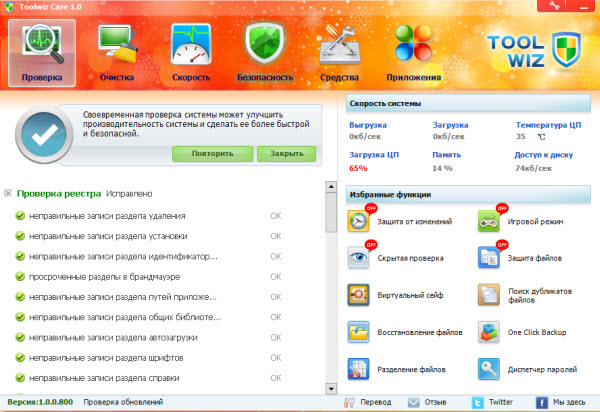This screenshot has width=600, height=412.
Task: Click the scrollbar up arrow in results list
Action: [331, 187]
